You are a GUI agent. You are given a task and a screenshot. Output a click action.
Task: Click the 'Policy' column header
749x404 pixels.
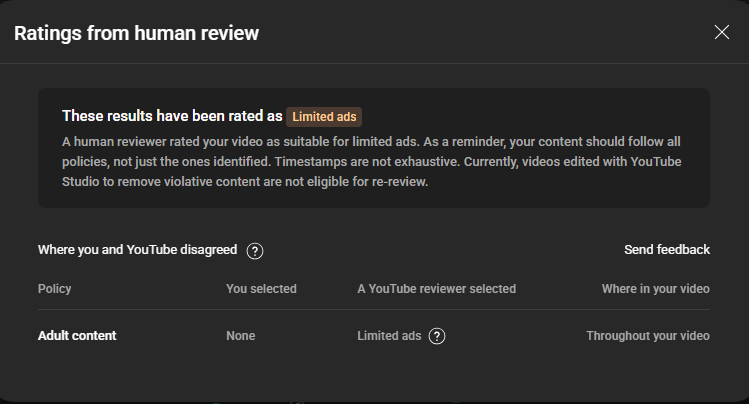point(54,289)
